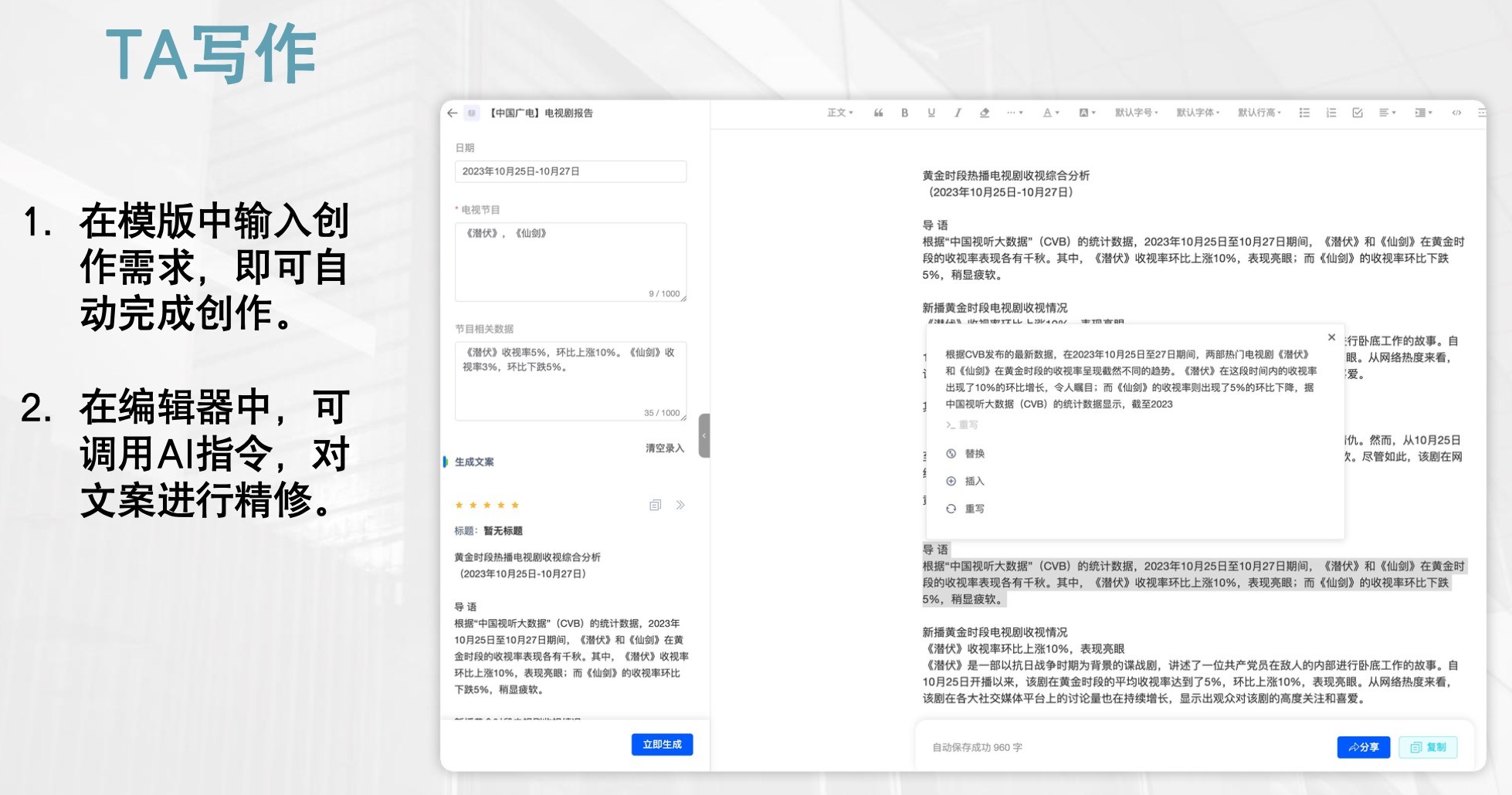Viewport: 1512px width, 795px height.
Task: Go back with the left arrow icon
Action: 453,113
